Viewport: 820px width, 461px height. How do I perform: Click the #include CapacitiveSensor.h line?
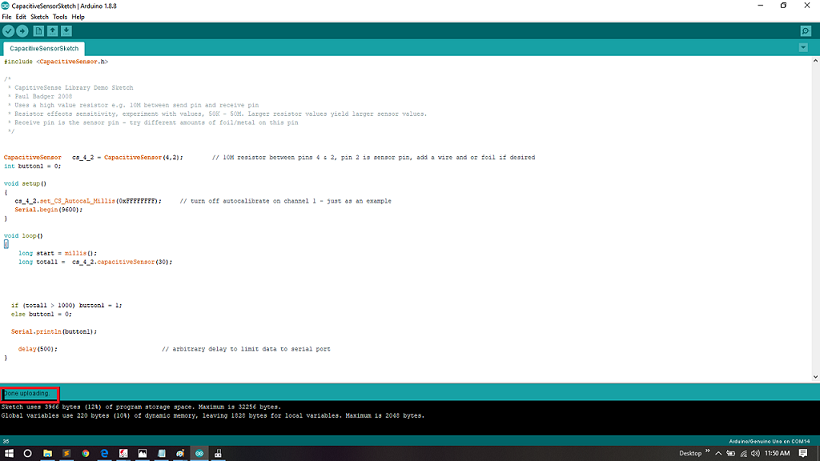point(56,62)
